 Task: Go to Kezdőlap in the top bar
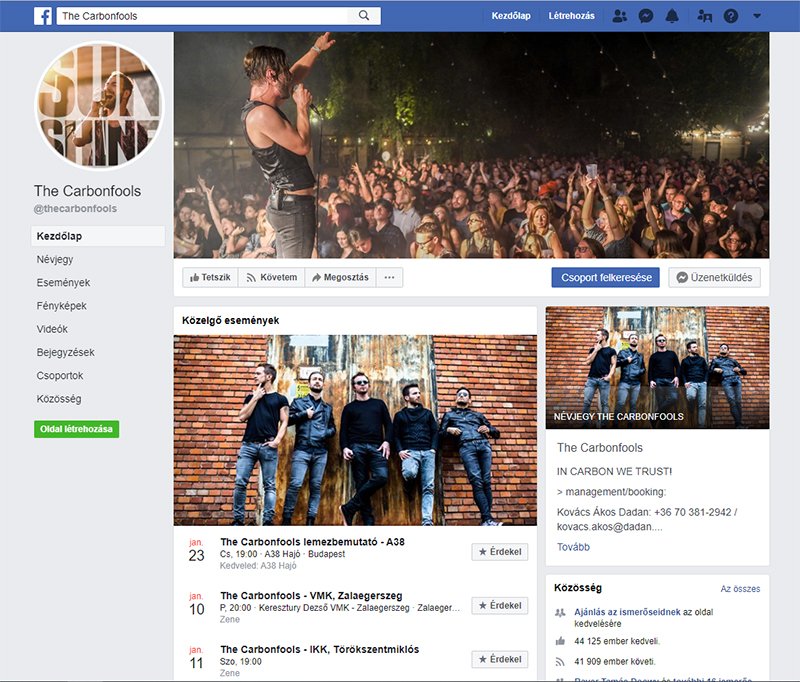pyautogui.click(x=511, y=16)
